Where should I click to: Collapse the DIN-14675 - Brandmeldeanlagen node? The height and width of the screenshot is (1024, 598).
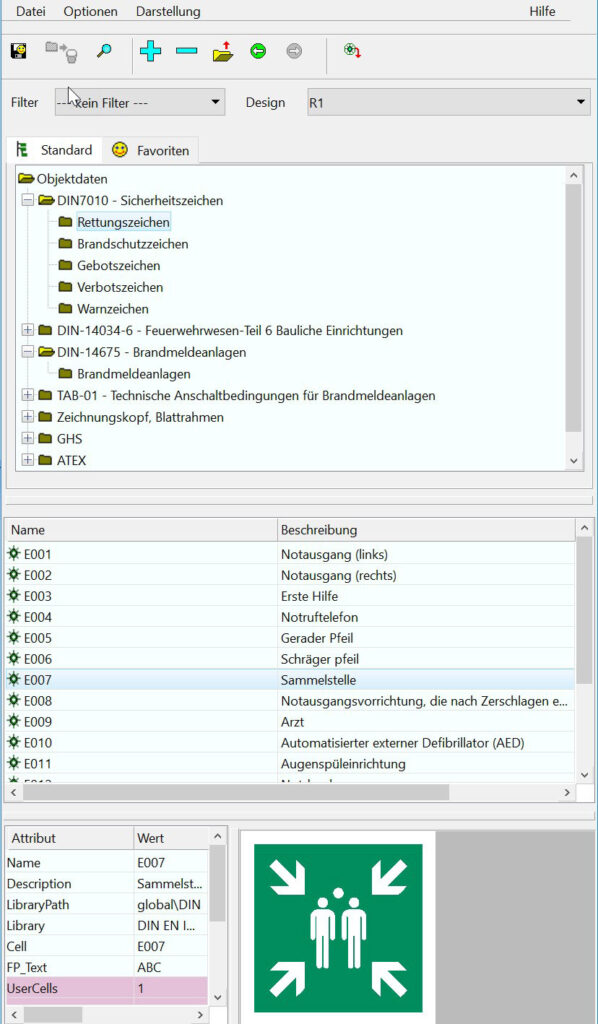tap(27, 352)
